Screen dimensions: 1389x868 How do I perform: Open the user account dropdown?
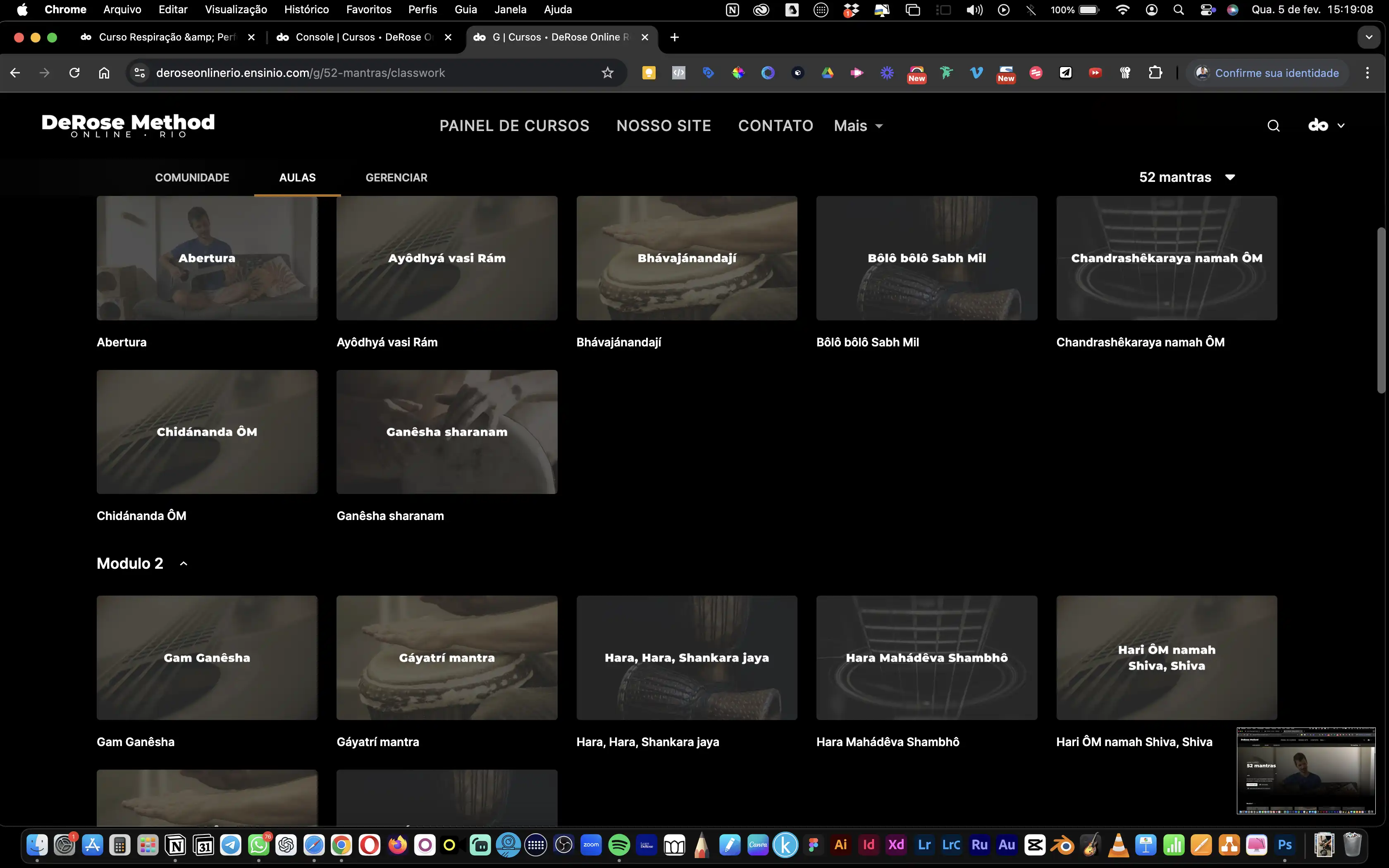point(1326,126)
